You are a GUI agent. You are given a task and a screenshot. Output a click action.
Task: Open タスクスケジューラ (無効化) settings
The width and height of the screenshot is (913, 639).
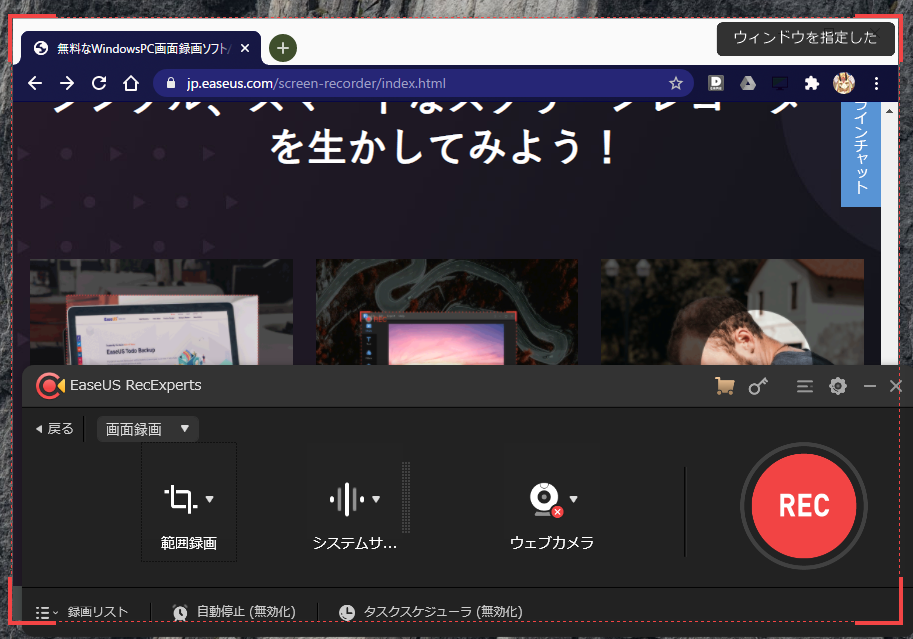point(443,612)
